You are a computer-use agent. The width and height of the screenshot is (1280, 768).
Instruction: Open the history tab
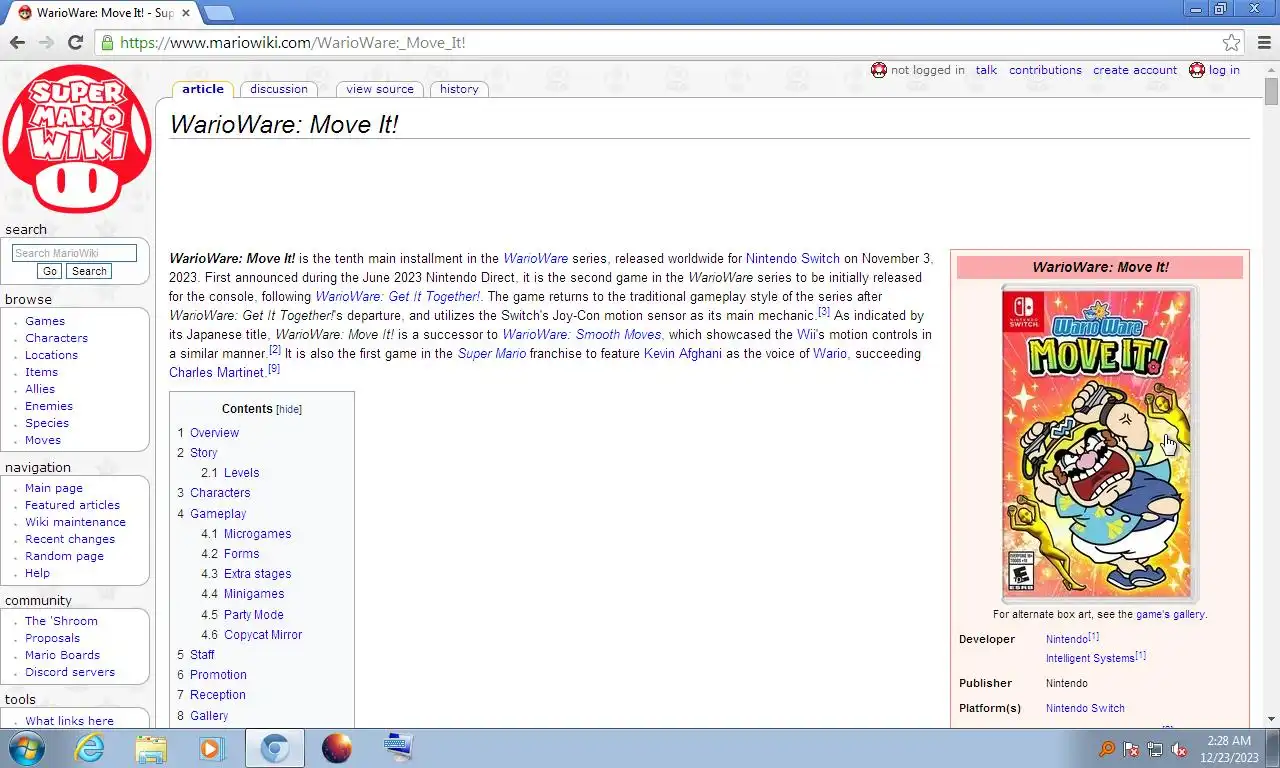[459, 89]
